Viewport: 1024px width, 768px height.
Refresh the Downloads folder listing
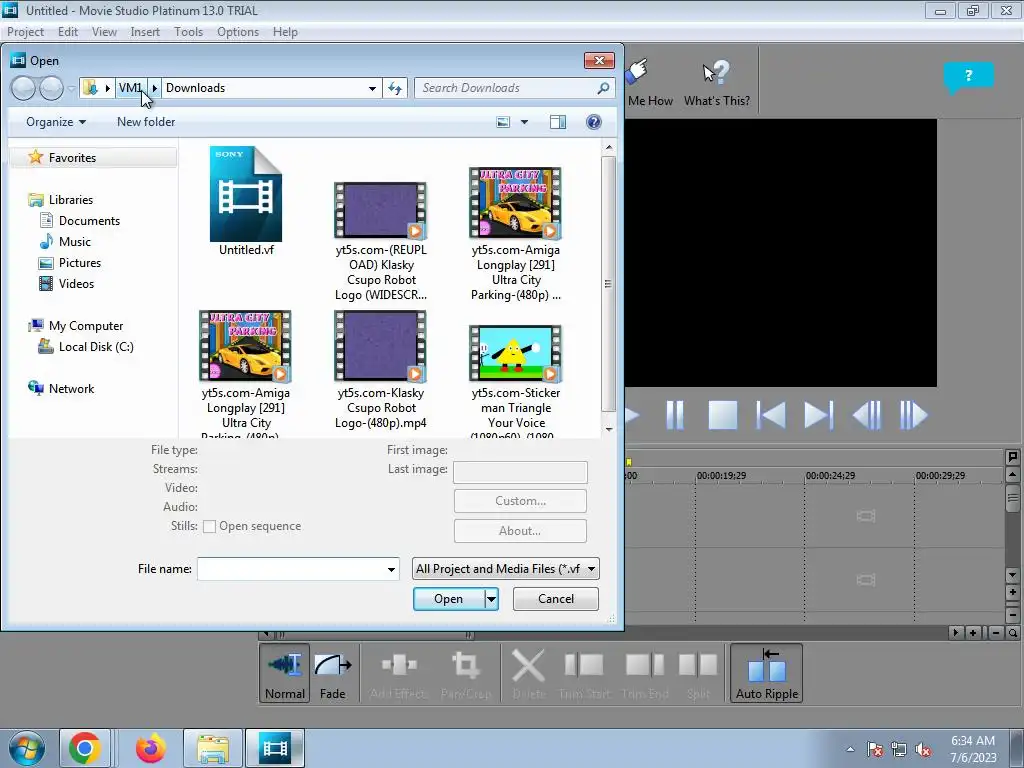[395, 88]
